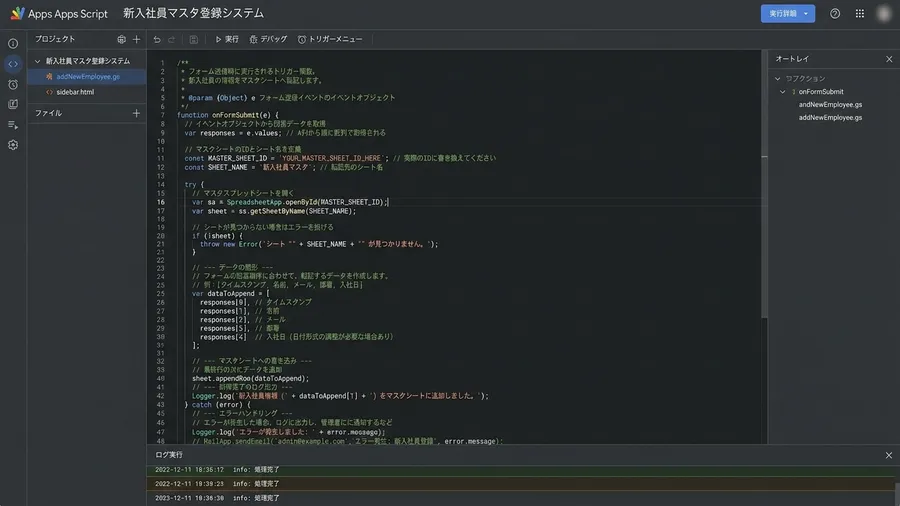900x506 pixels.
Task: Click the Undo arrow in toolbar
Action: pos(157,40)
